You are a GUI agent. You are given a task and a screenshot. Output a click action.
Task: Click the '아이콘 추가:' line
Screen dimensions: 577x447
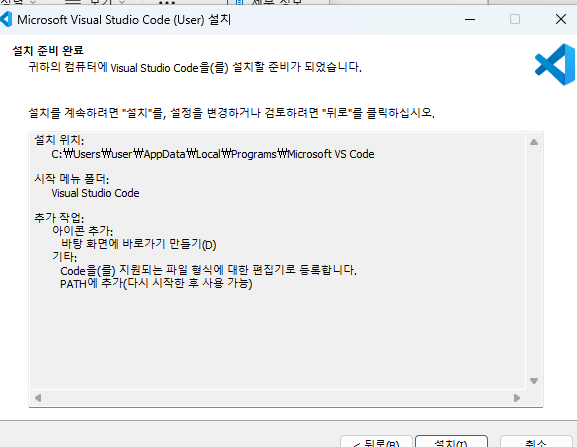coord(82,231)
